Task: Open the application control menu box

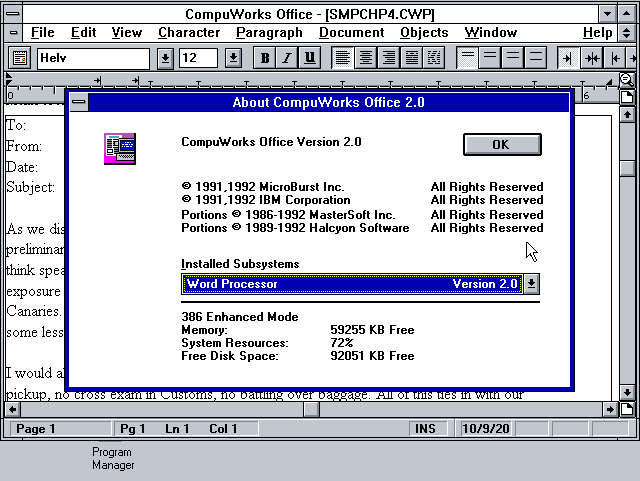Action: point(13,14)
